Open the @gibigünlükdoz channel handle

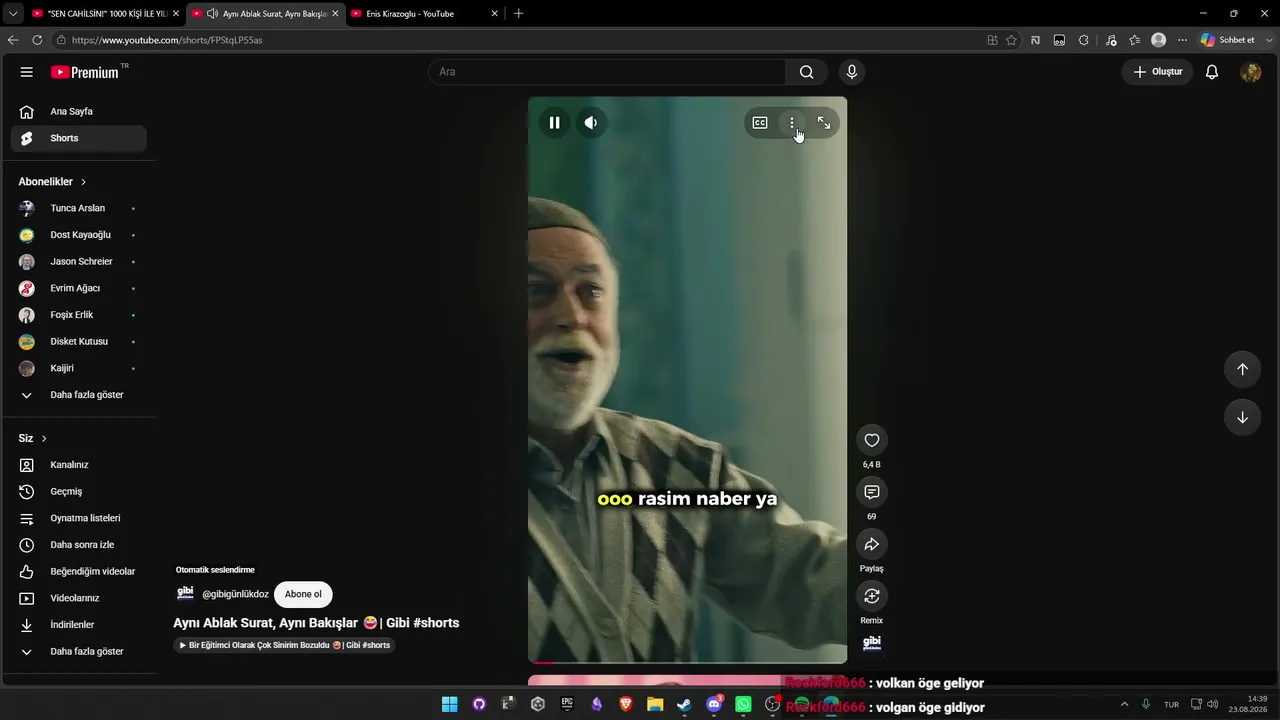235,594
